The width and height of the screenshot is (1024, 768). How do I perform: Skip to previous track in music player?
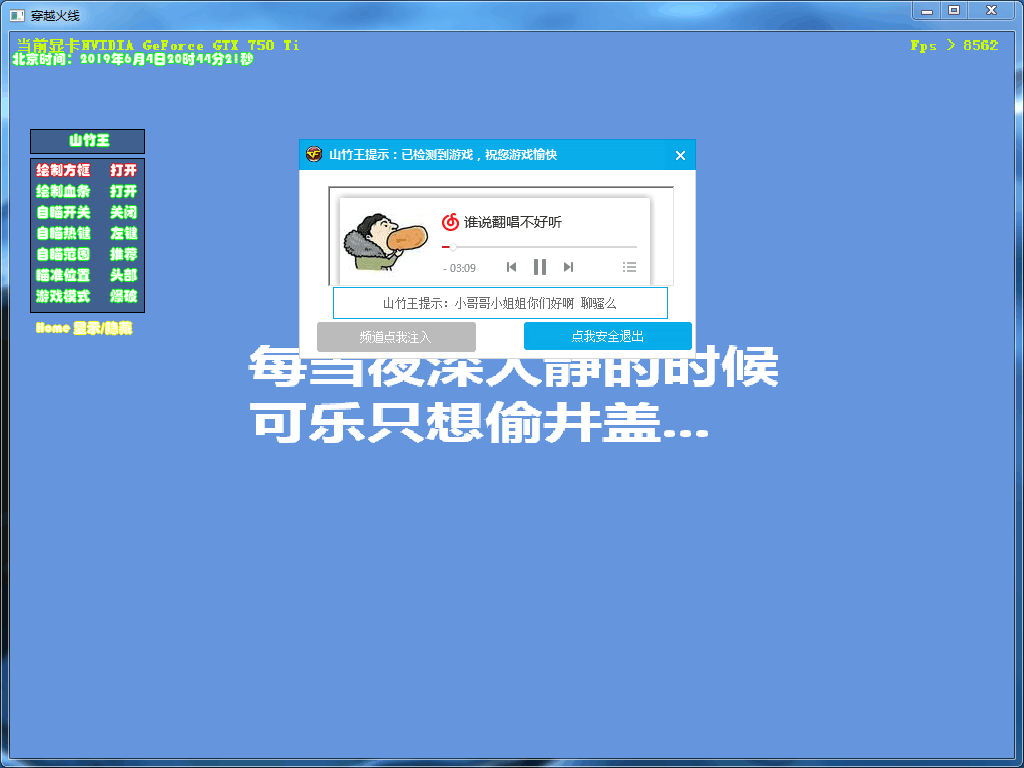[x=511, y=266]
